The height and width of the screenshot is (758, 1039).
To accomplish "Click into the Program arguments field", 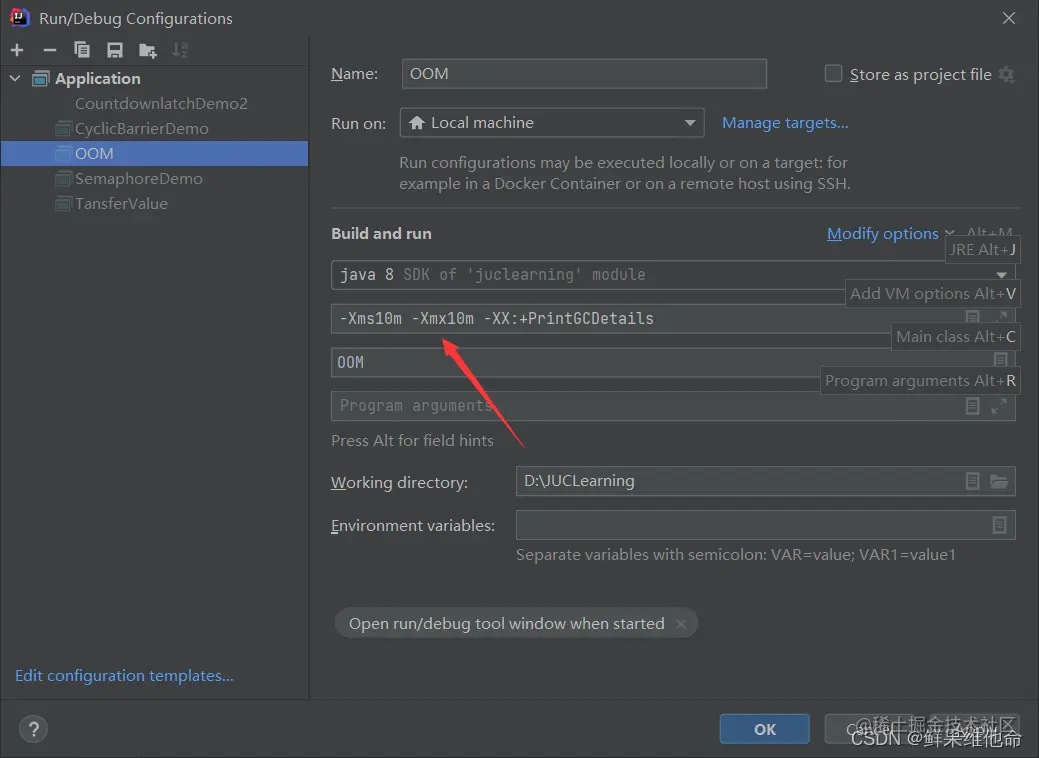I will (640, 406).
